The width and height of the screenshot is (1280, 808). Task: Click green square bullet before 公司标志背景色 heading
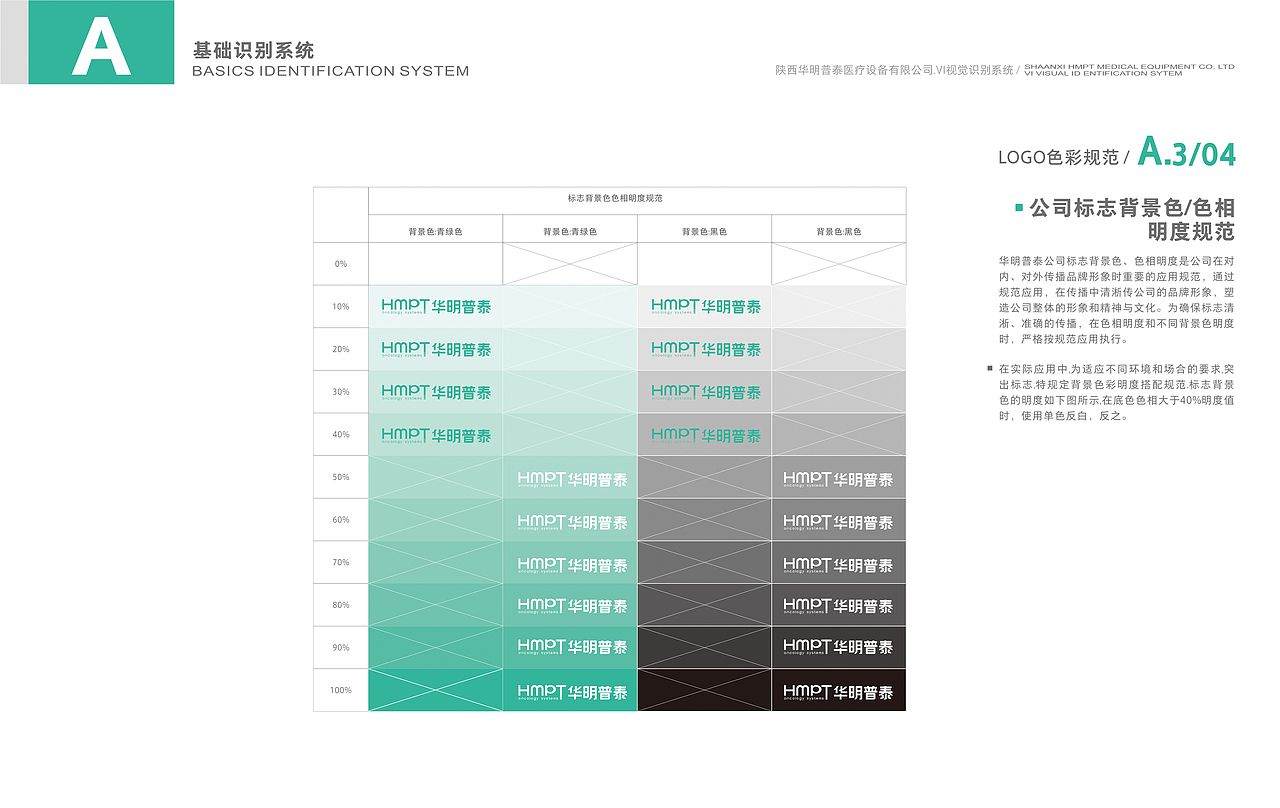[1019, 208]
